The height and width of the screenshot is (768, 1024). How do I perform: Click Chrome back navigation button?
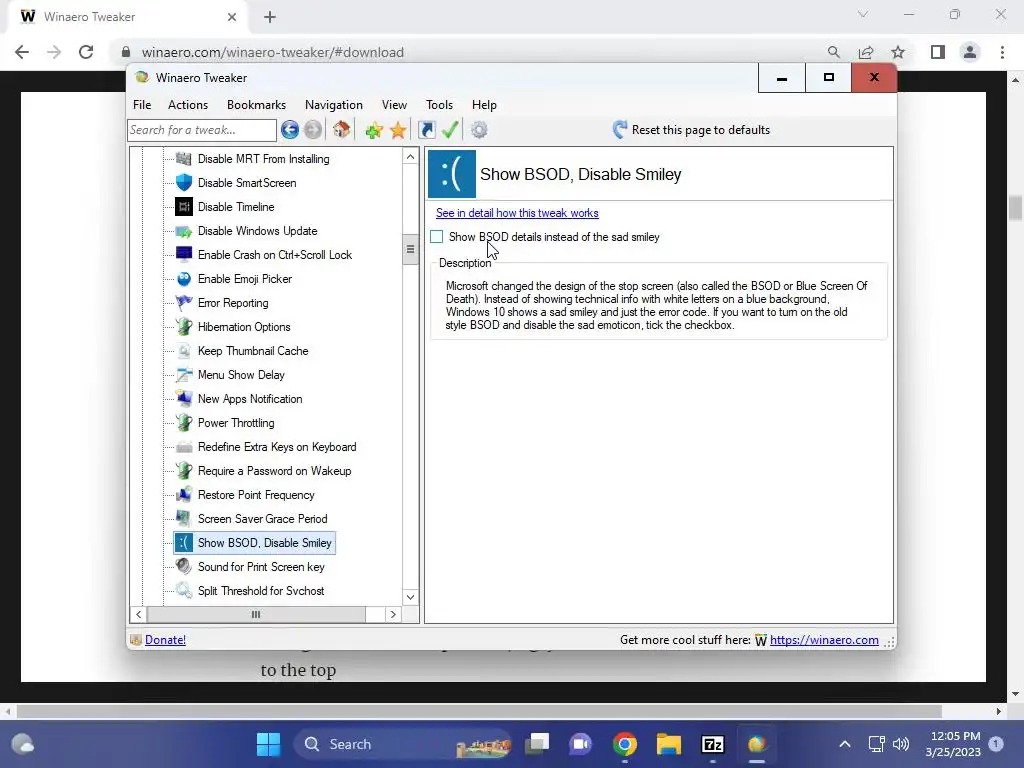[22, 52]
